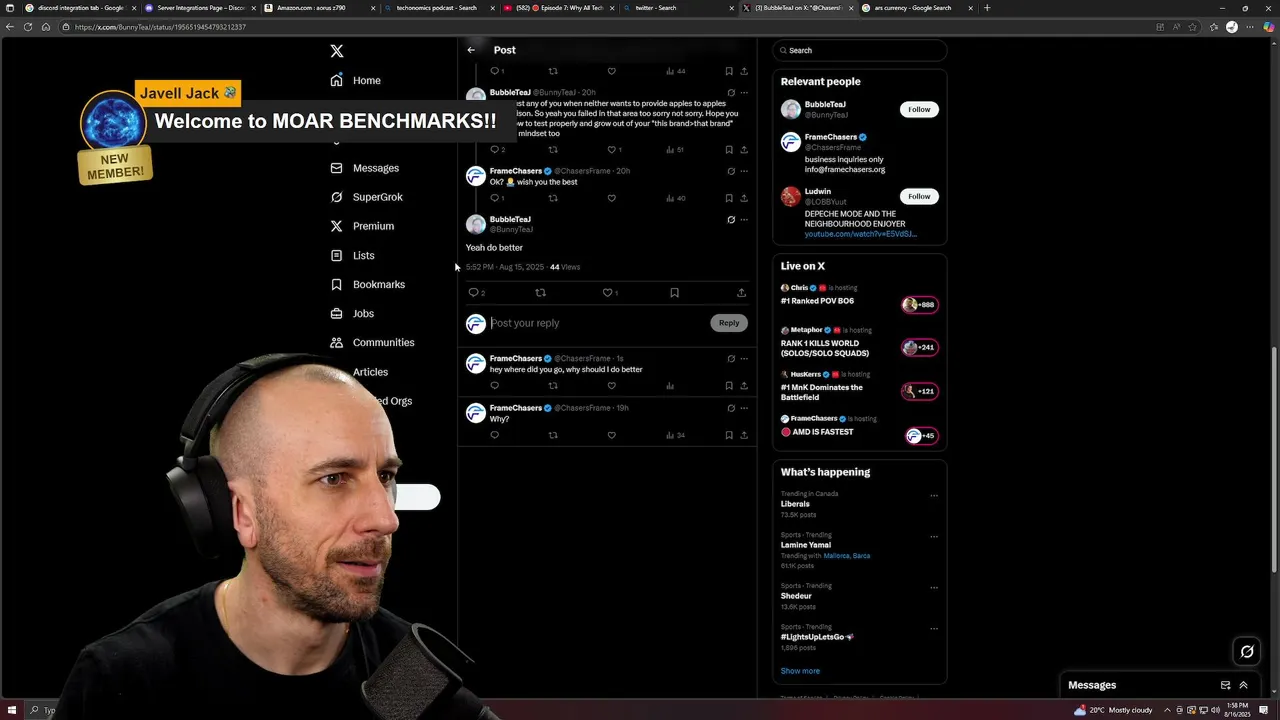Bookmark the 'hey where did you go' reply

pyautogui.click(x=729, y=385)
